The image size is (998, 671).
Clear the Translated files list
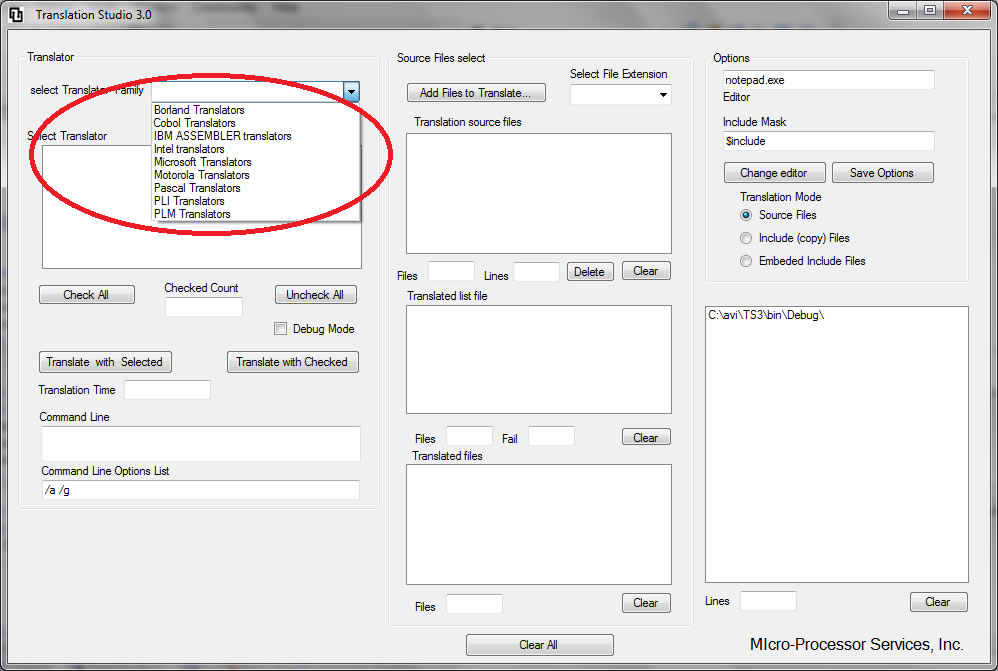[x=646, y=603]
